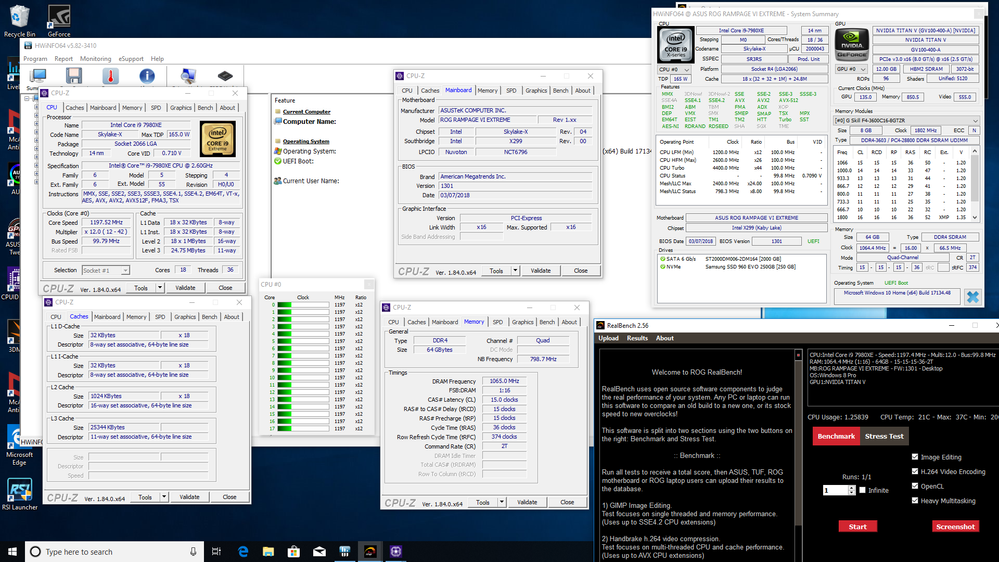
Task: Open the RSI Launcher desktop icon
Action: coord(19,494)
